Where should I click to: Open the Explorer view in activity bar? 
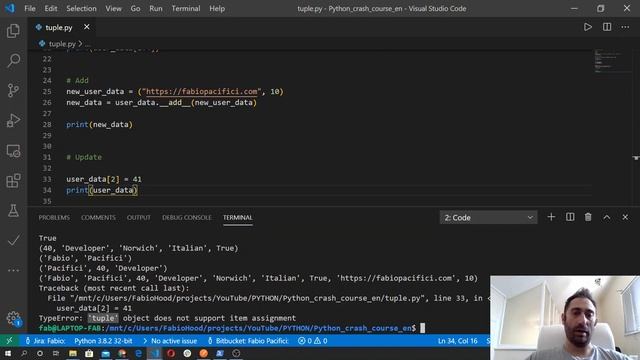[13, 31]
